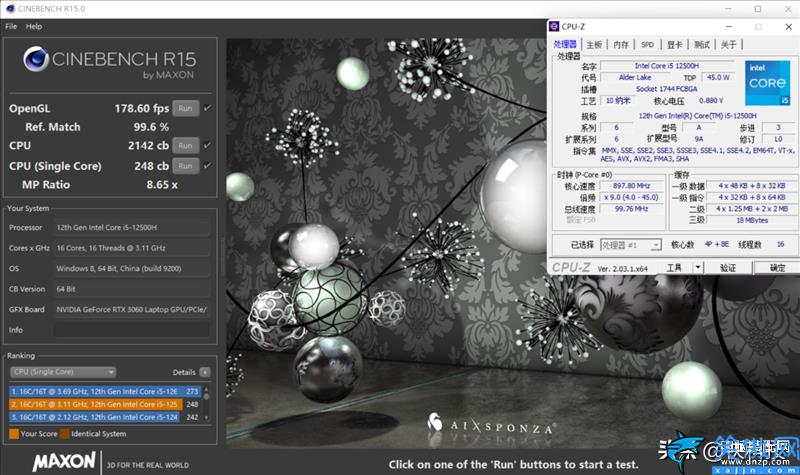The width and height of the screenshot is (800, 475).
Task: Click the 18 MBytes L3 cache value
Action: (x=752, y=220)
